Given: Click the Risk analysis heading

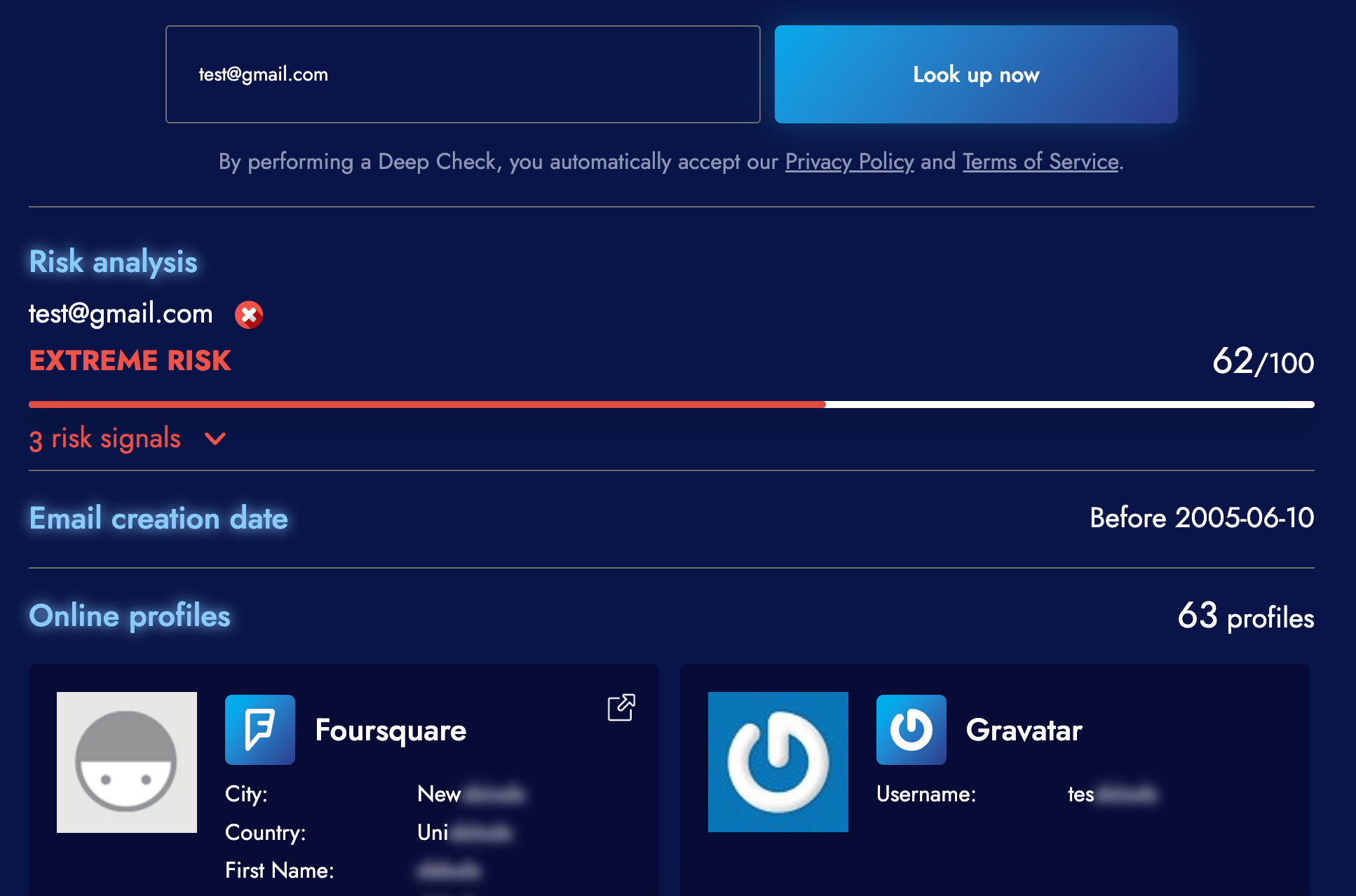Looking at the screenshot, I should (113, 262).
